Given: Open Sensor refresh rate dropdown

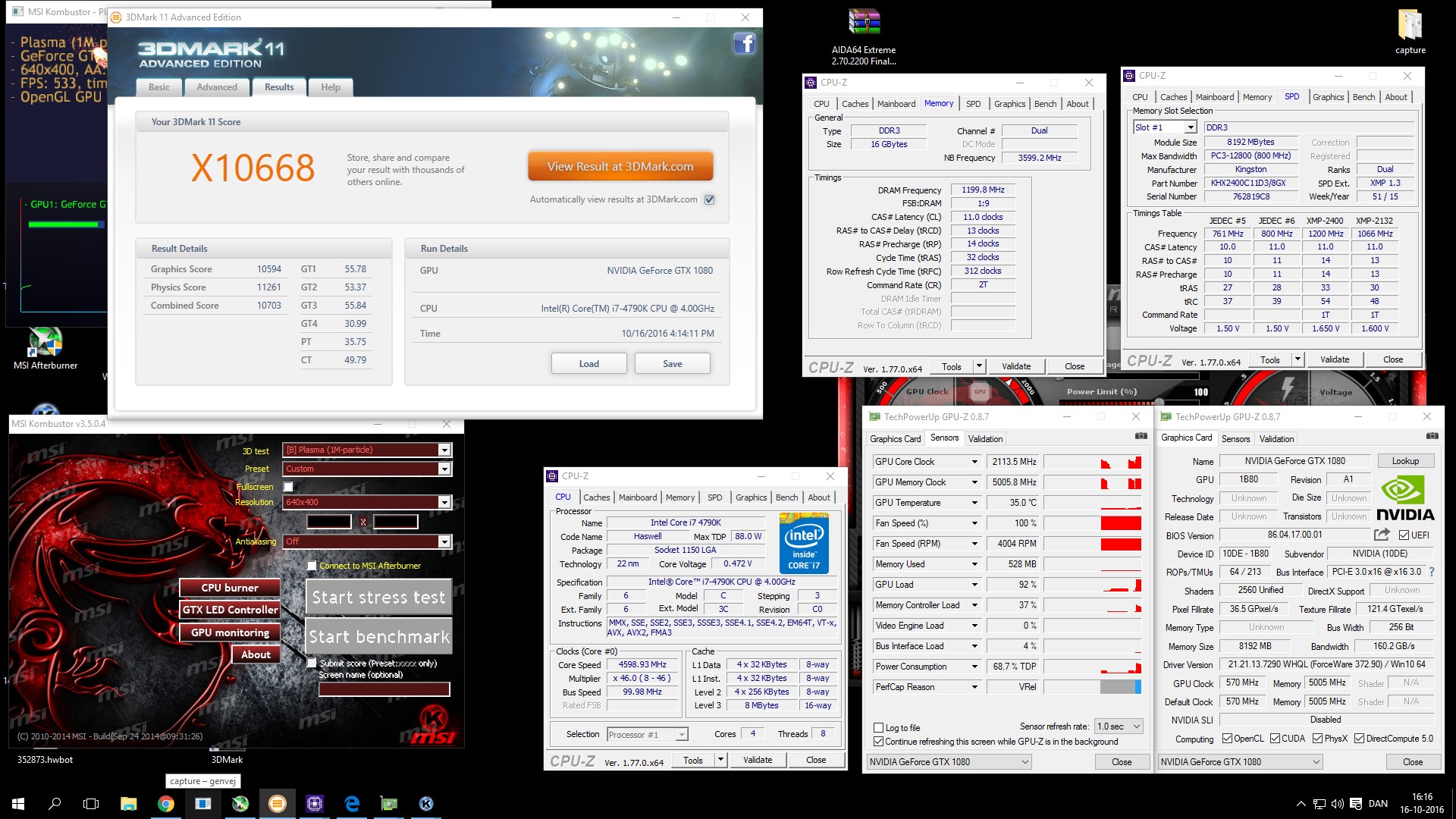Looking at the screenshot, I should click(x=1119, y=726).
